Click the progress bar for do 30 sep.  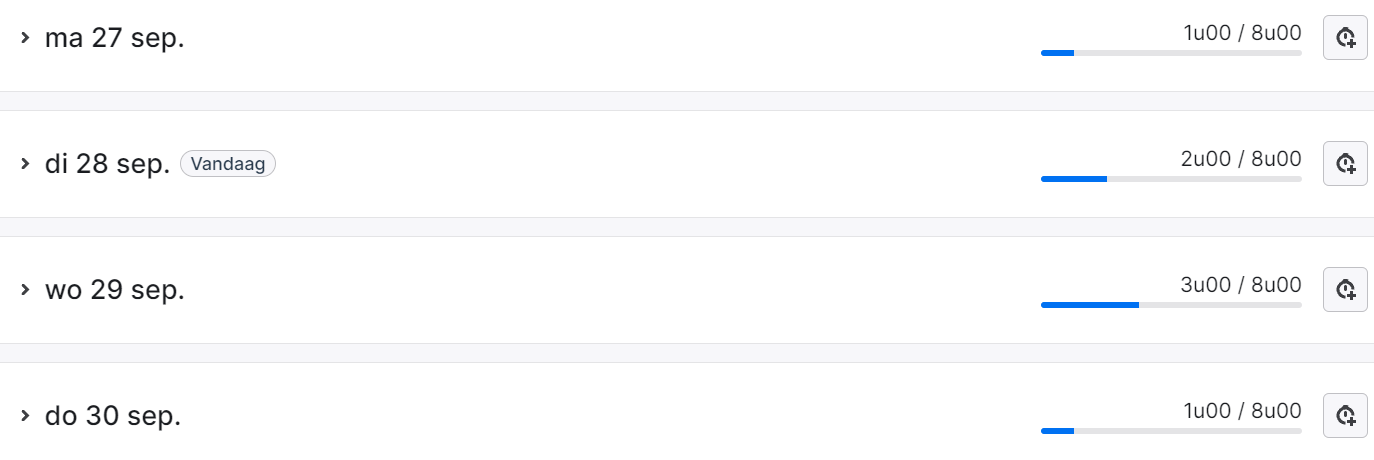1171,431
